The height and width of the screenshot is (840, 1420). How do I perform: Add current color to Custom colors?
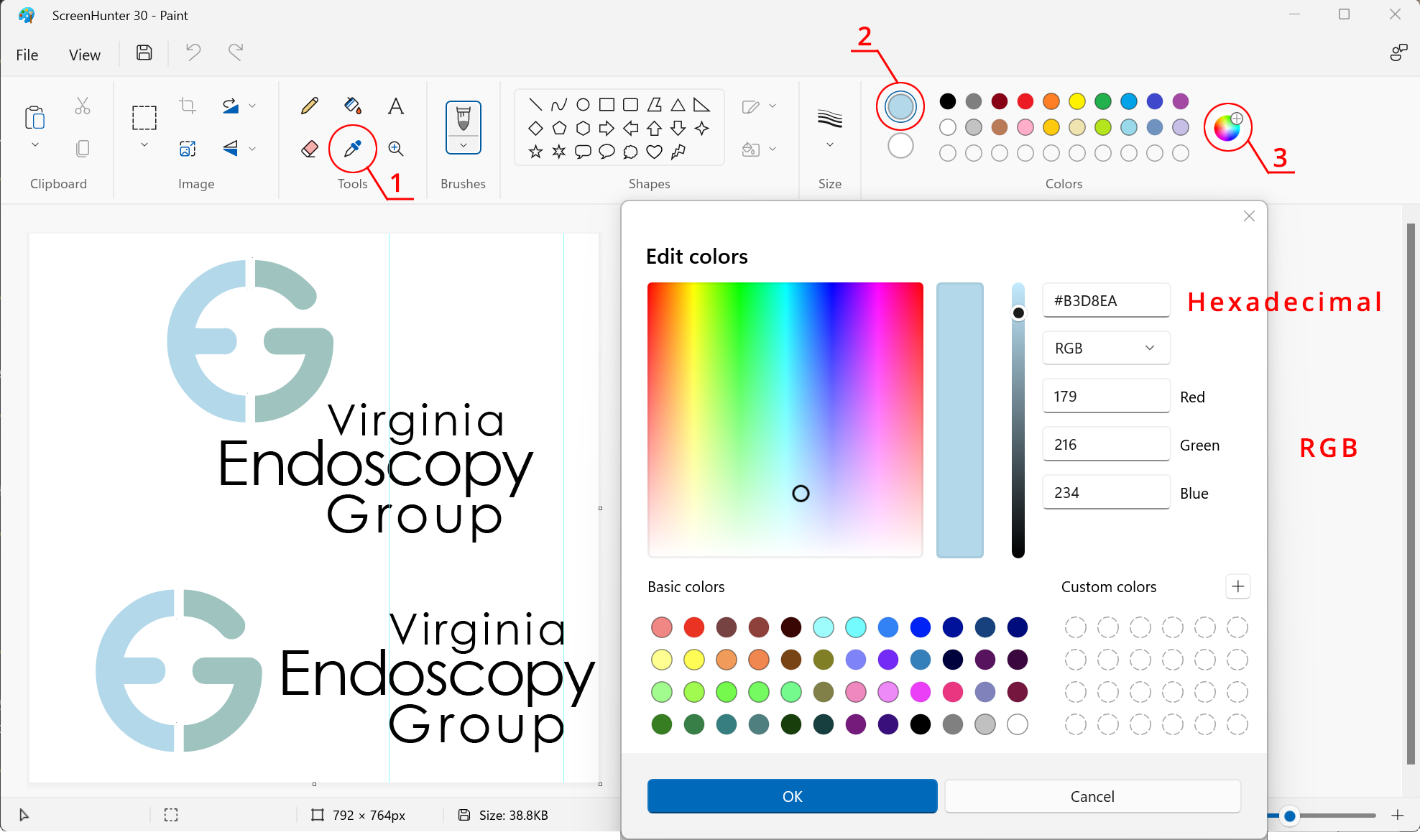(1237, 586)
